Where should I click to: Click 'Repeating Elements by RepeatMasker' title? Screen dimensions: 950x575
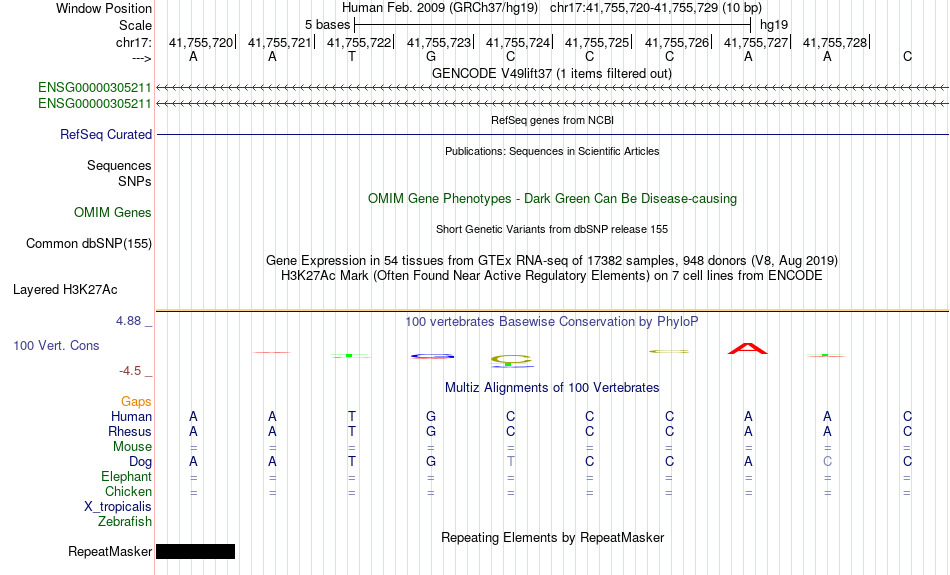click(552, 538)
